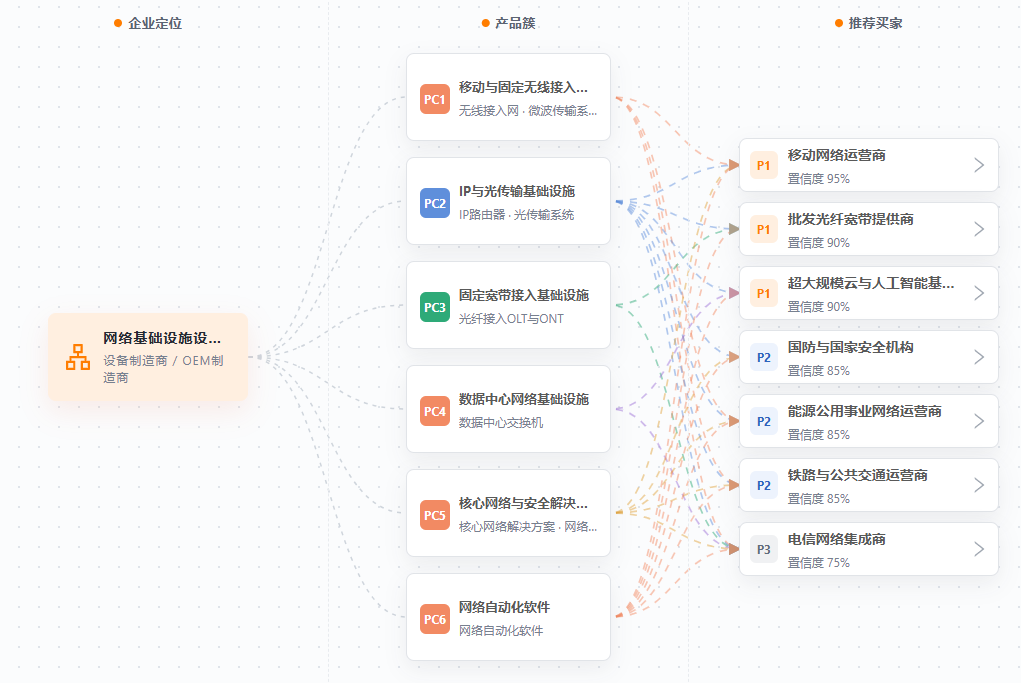Click the green PC3 badge icon
Viewport: 1021px width, 683px height.
coord(434,307)
